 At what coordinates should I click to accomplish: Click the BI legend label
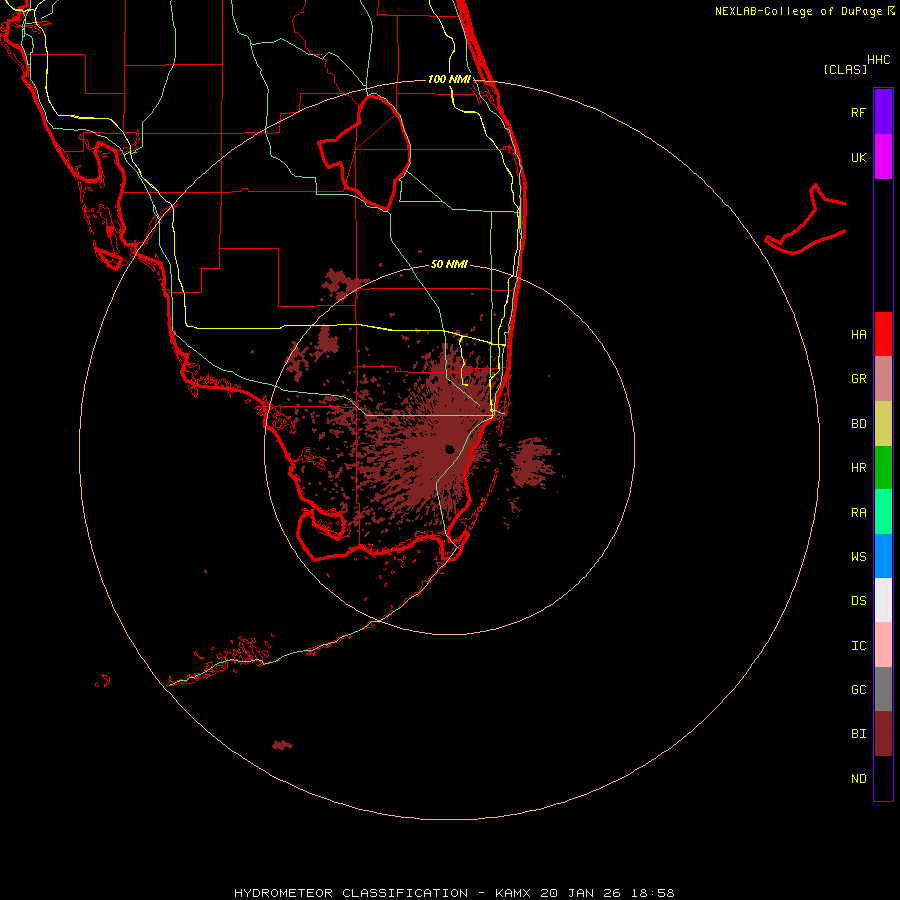[x=858, y=734]
